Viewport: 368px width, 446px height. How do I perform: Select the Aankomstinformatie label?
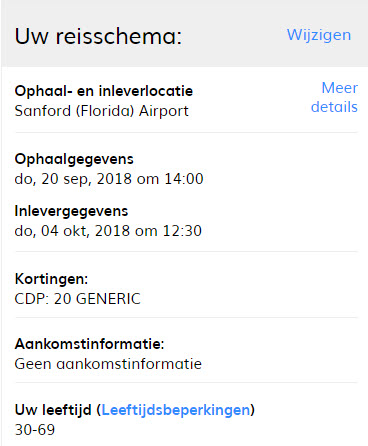(x=90, y=344)
